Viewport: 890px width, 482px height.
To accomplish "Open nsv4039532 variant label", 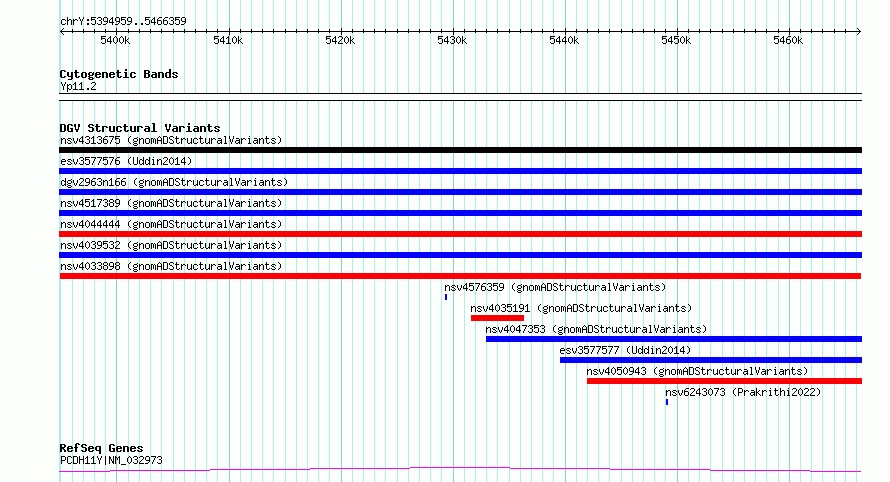I will coord(171,245).
